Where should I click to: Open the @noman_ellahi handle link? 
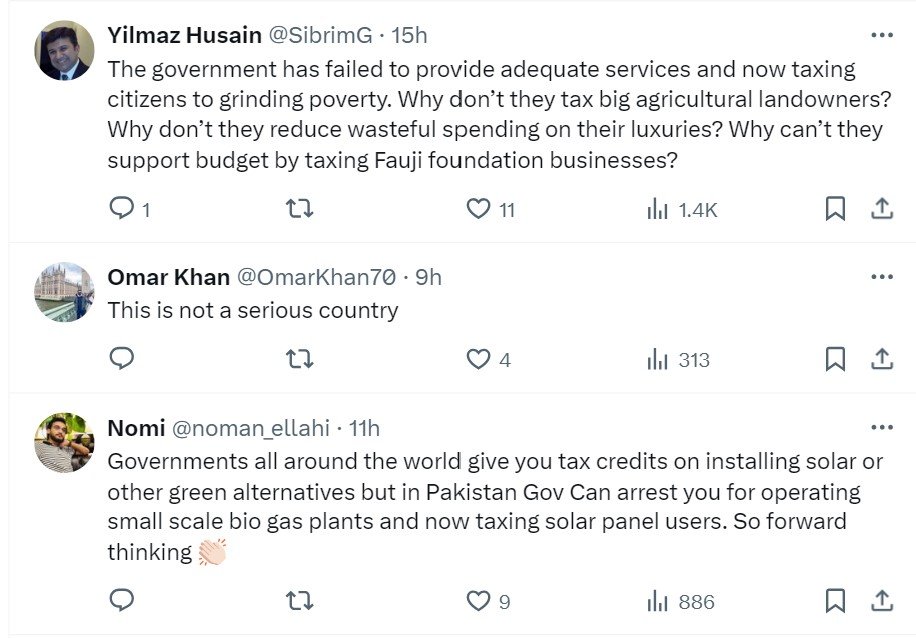tap(251, 428)
